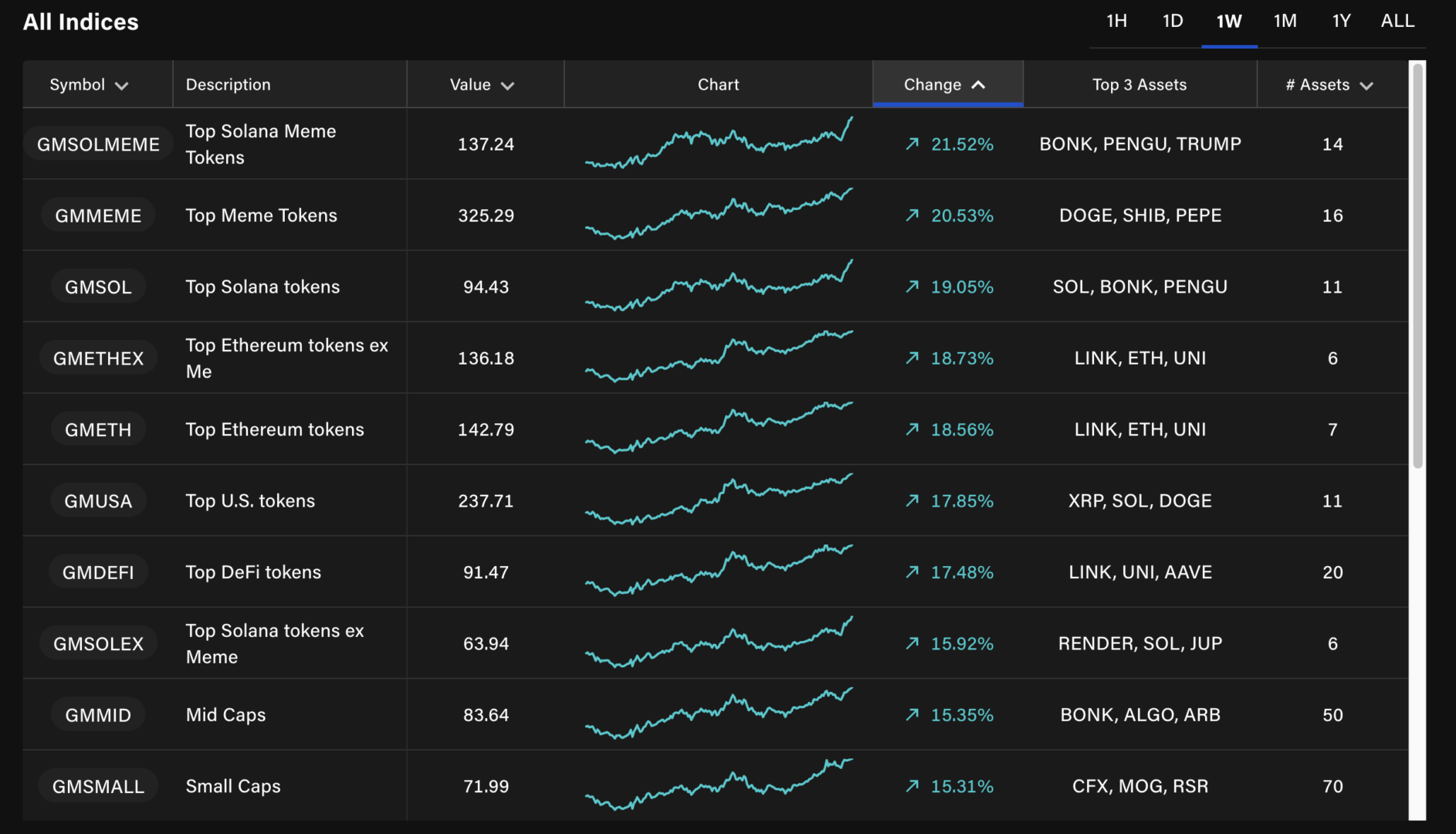Click the up arrow beside 17.48%
1456x834 pixels.
point(913,571)
